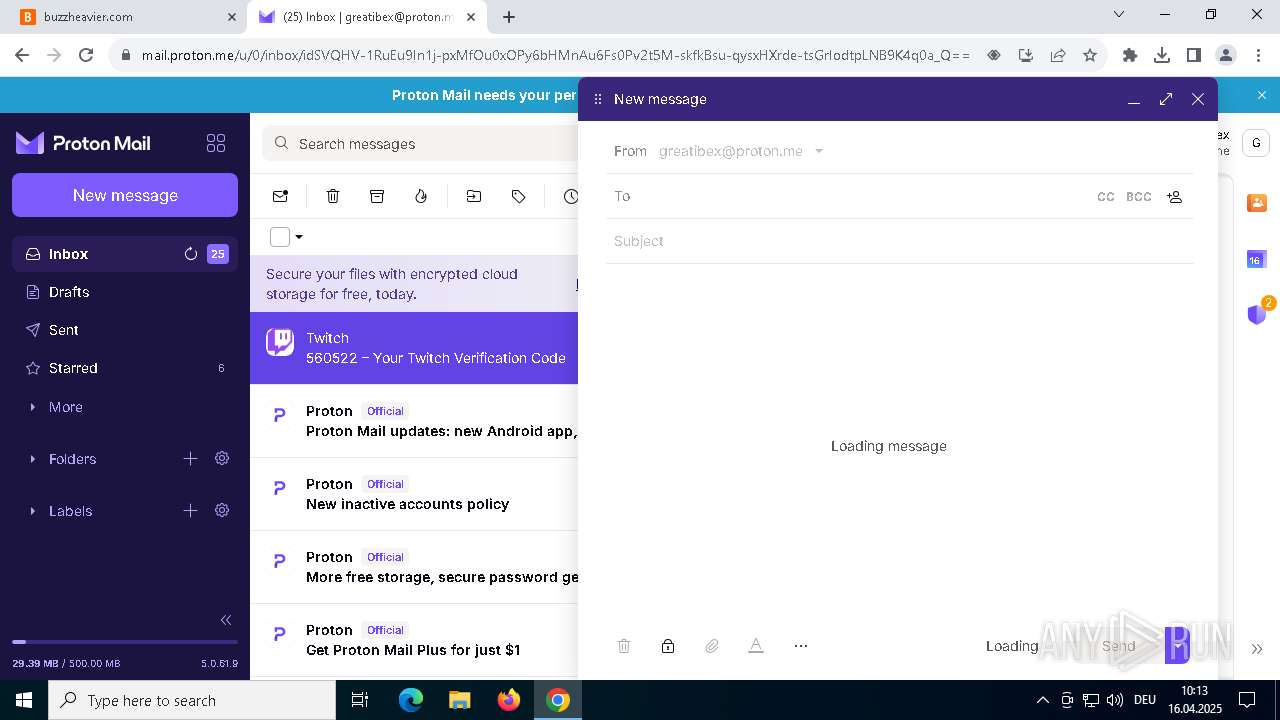Open File Explorer from taskbar

point(460,700)
